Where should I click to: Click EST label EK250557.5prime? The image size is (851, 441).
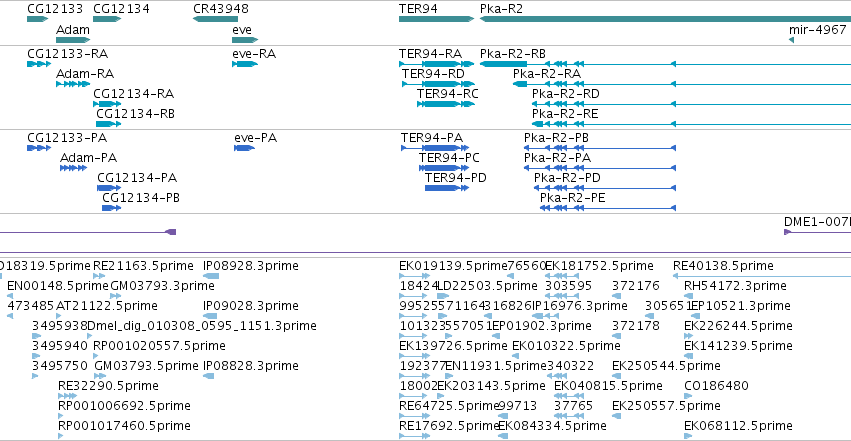coord(666,406)
